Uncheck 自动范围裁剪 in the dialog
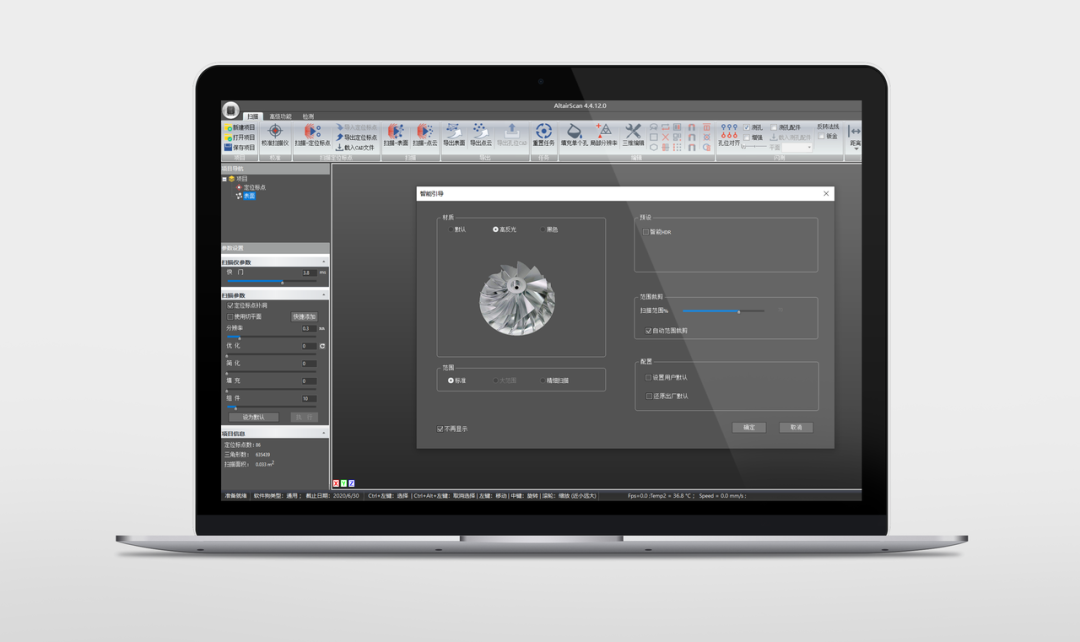Image resolution: width=1080 pixels, height=642 pixels. [x=648, y=331]
